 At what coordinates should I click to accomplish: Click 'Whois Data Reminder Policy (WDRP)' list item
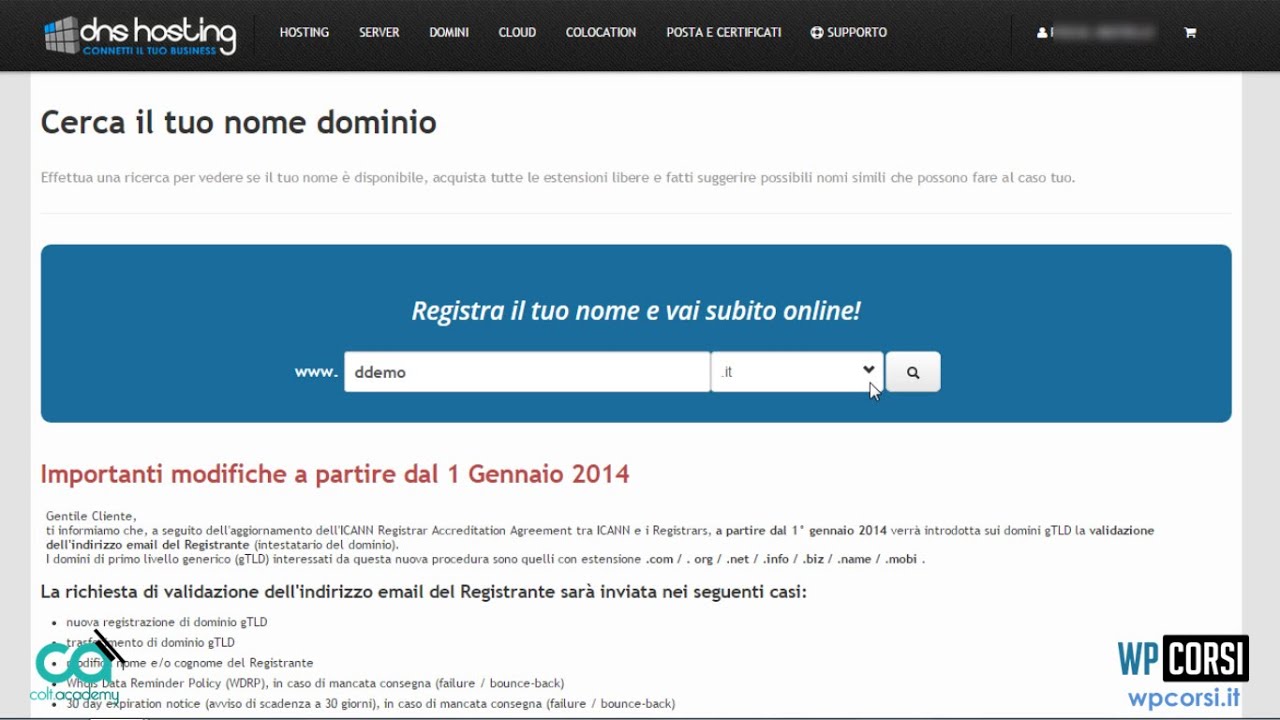315,683
